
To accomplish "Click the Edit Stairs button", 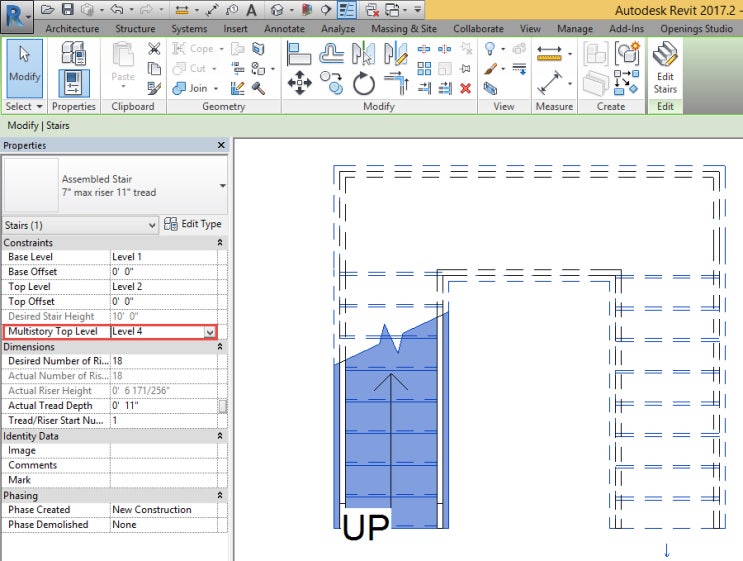I will (665, 68).
